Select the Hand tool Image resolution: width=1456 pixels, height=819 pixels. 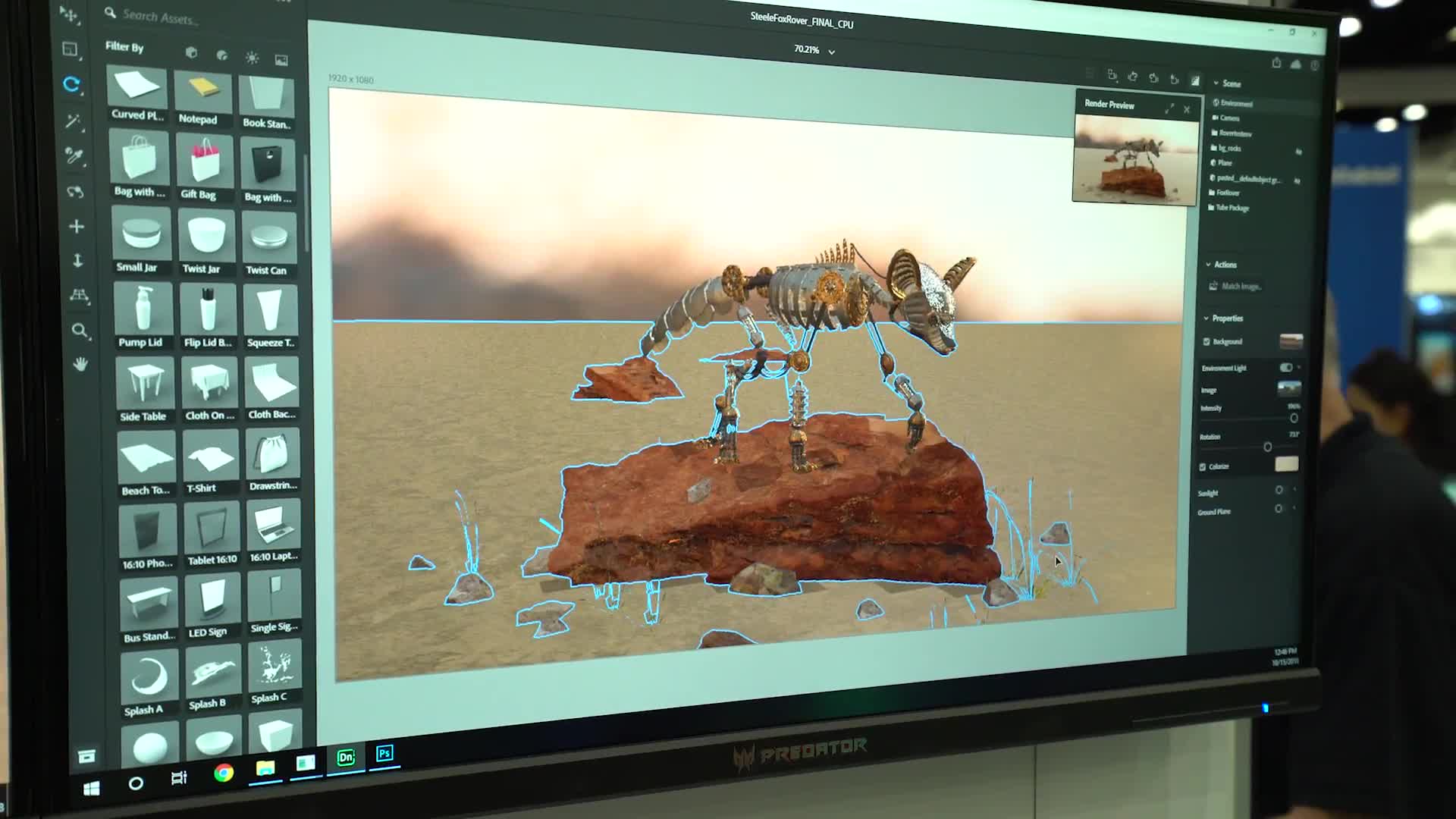[80, 364]
